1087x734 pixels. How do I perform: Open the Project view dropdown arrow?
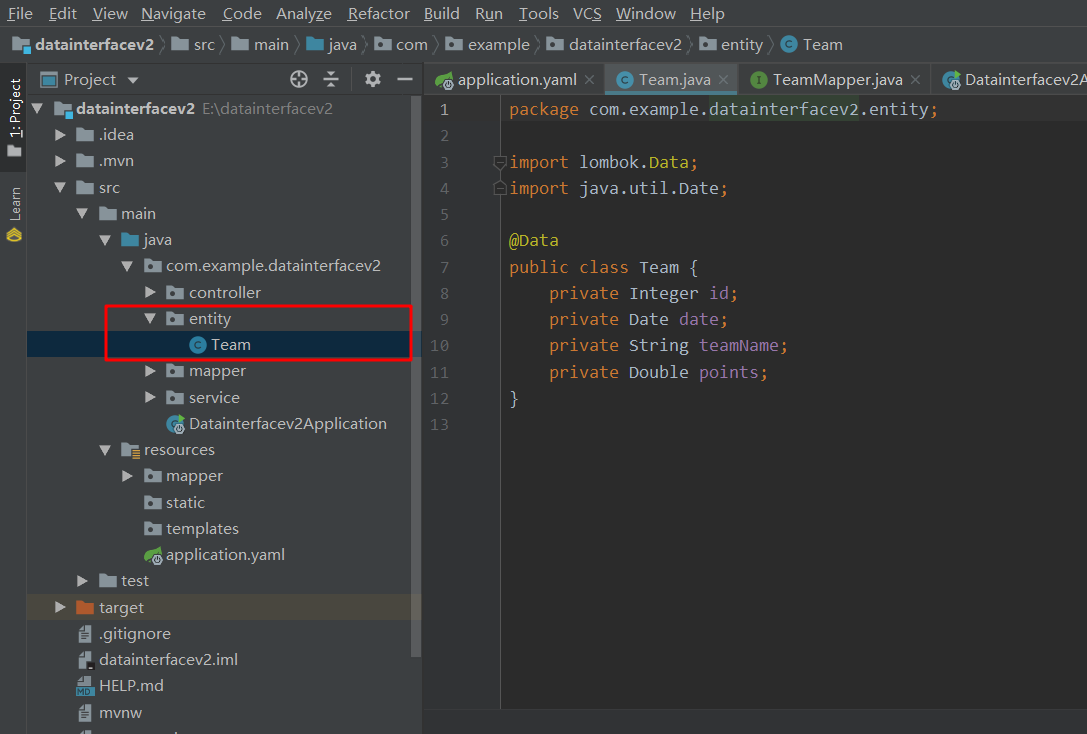pyautogui.click(x=133, y=80)
